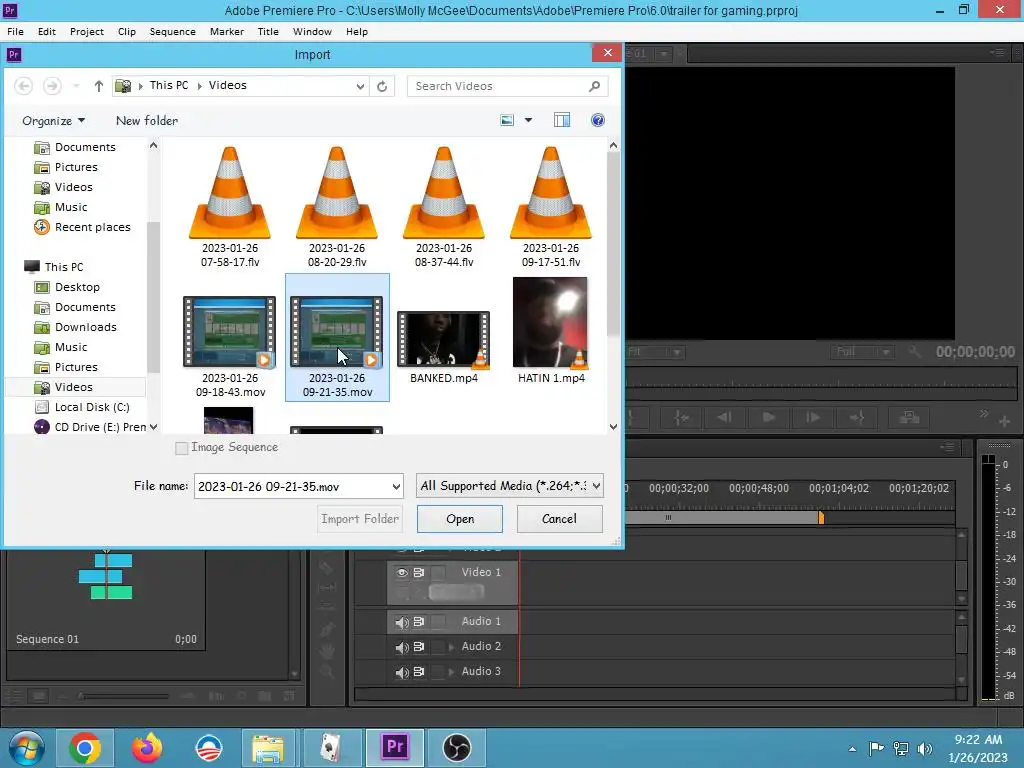This screenshot has height=768, width=1024.
Task: Open the Edit menu
Action: [46, 31]
